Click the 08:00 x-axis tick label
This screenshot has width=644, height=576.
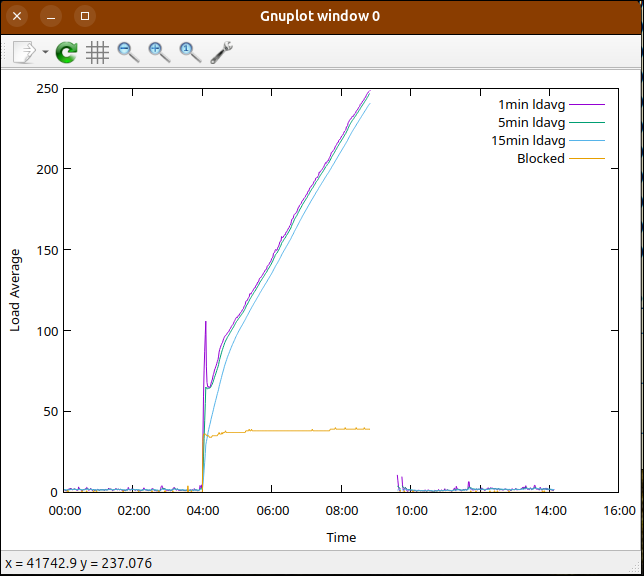point(342,511)
